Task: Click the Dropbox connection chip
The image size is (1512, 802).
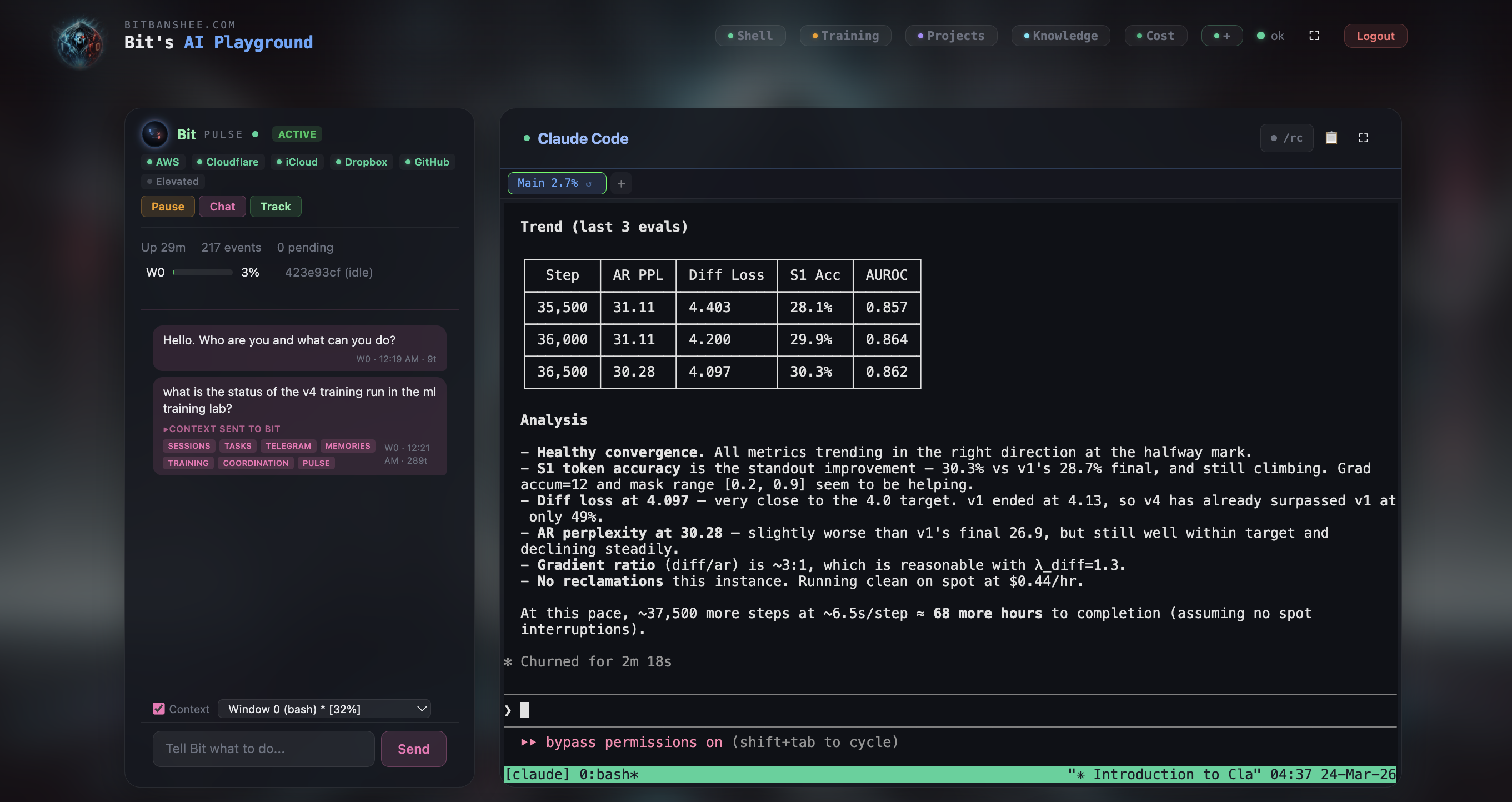Action: point(361,162)
